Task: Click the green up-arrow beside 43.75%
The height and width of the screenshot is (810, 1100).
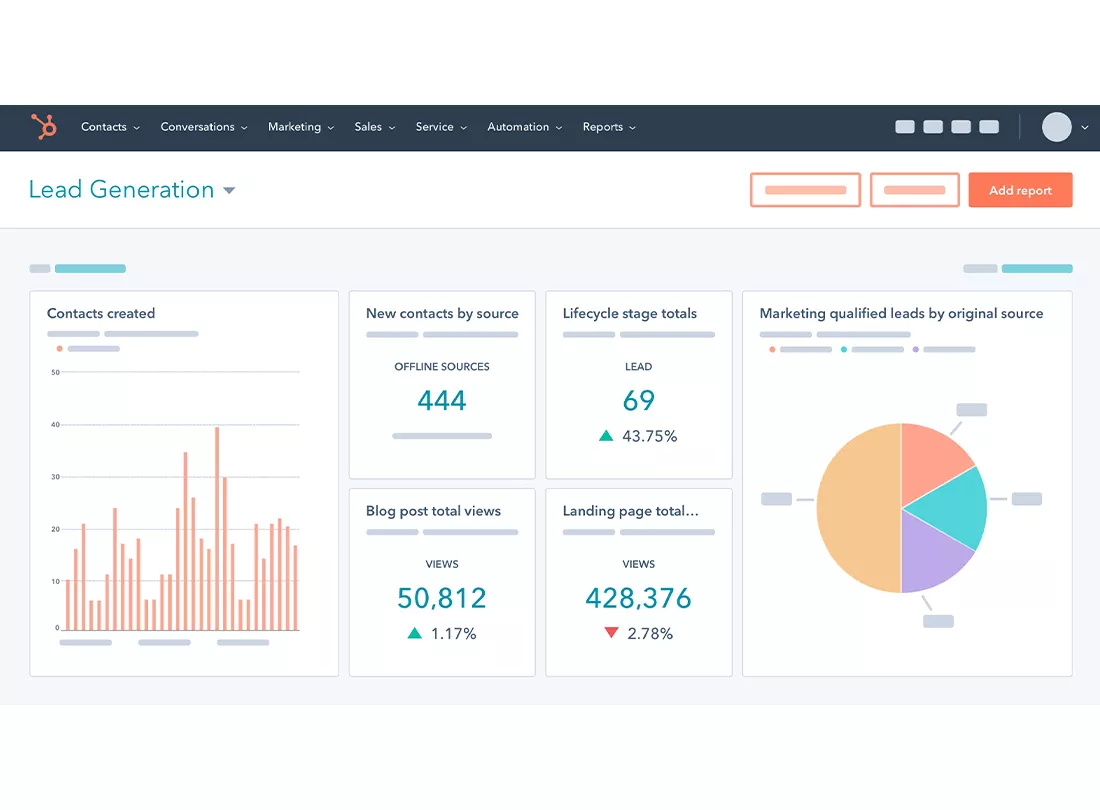Action: [606, 436]
